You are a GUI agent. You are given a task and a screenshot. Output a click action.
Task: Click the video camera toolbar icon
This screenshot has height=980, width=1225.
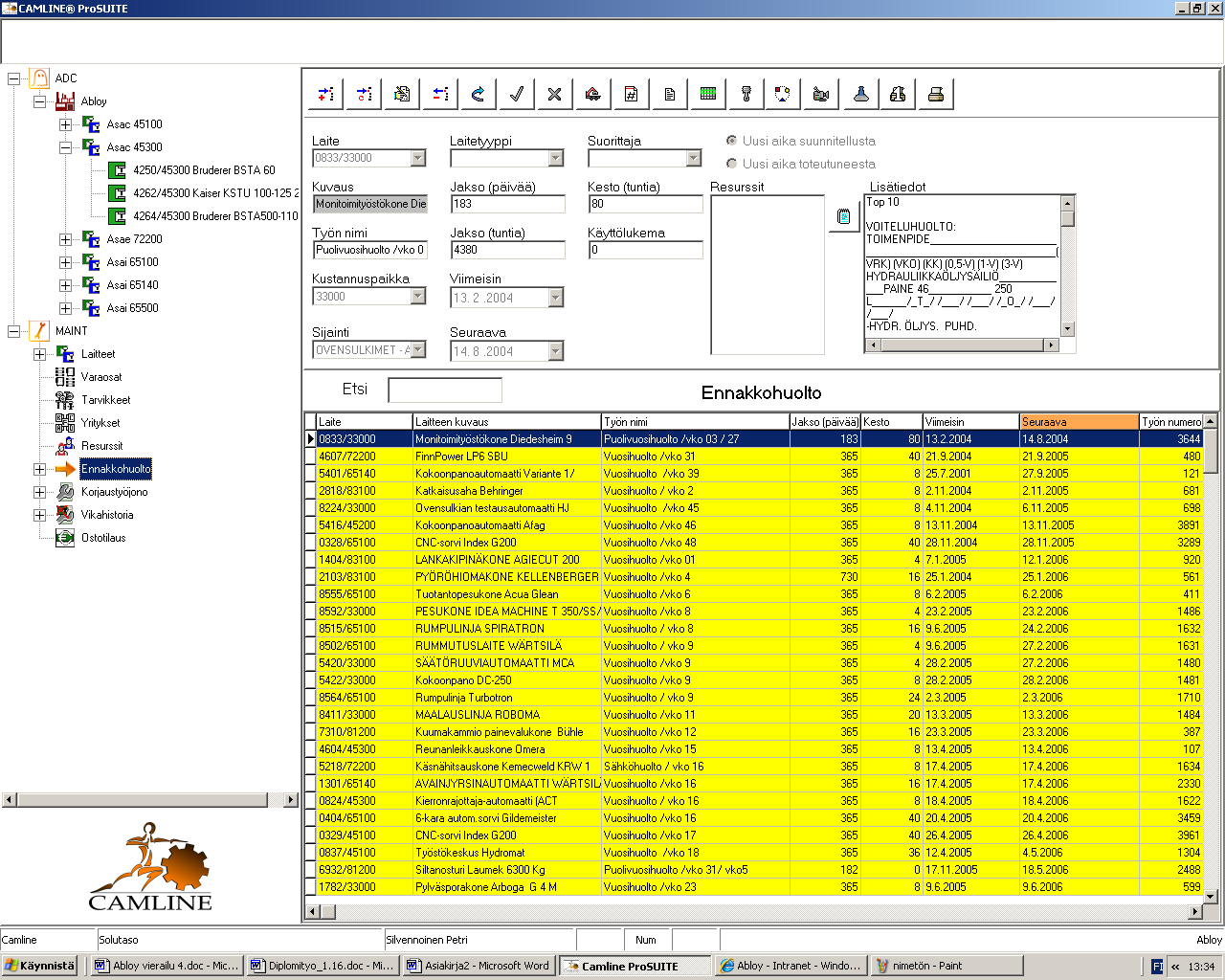tap(821, 94)
